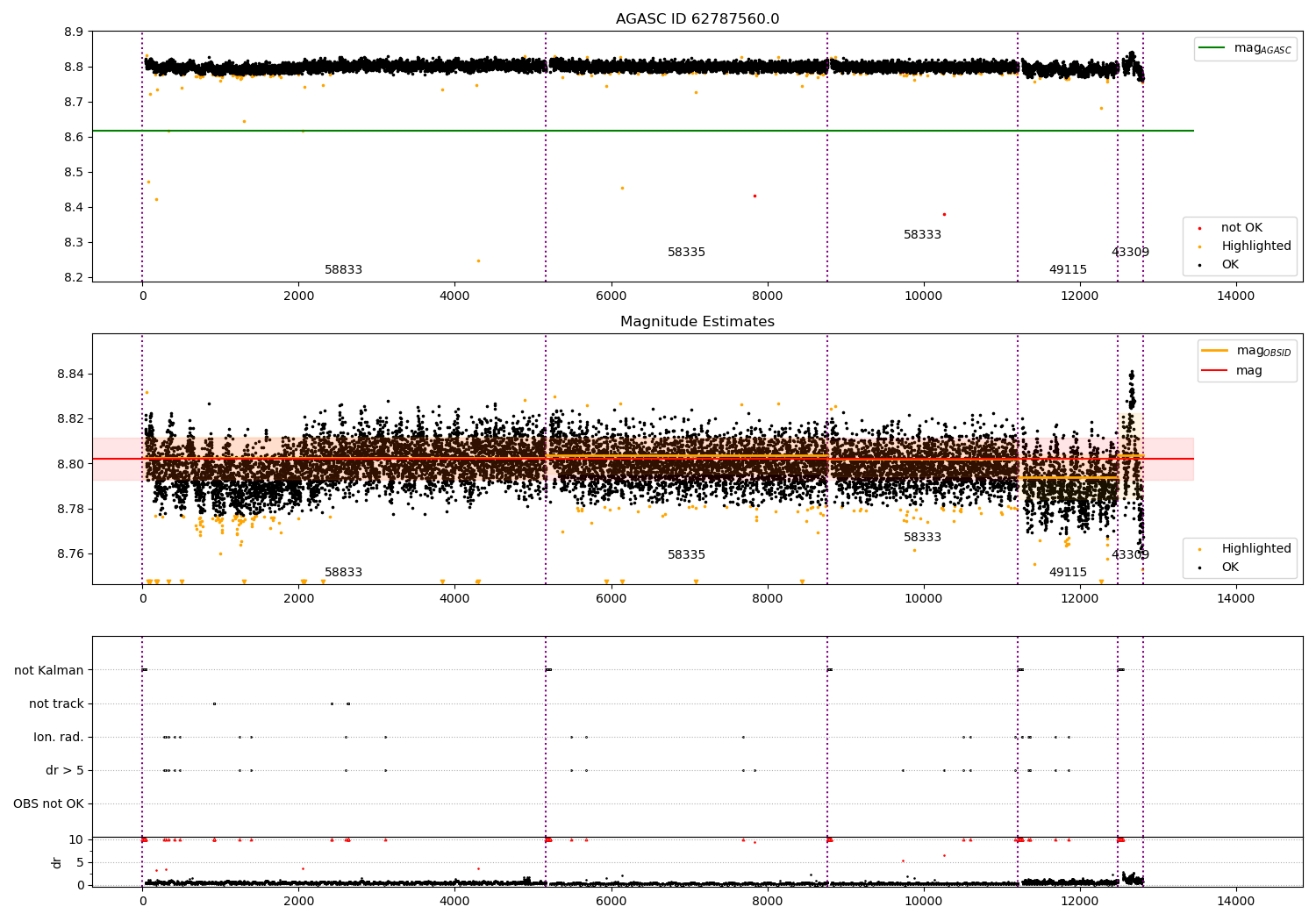Click the 5 tick on the dr axis
The image size is (1316, 921).
(x=81, y=863)
